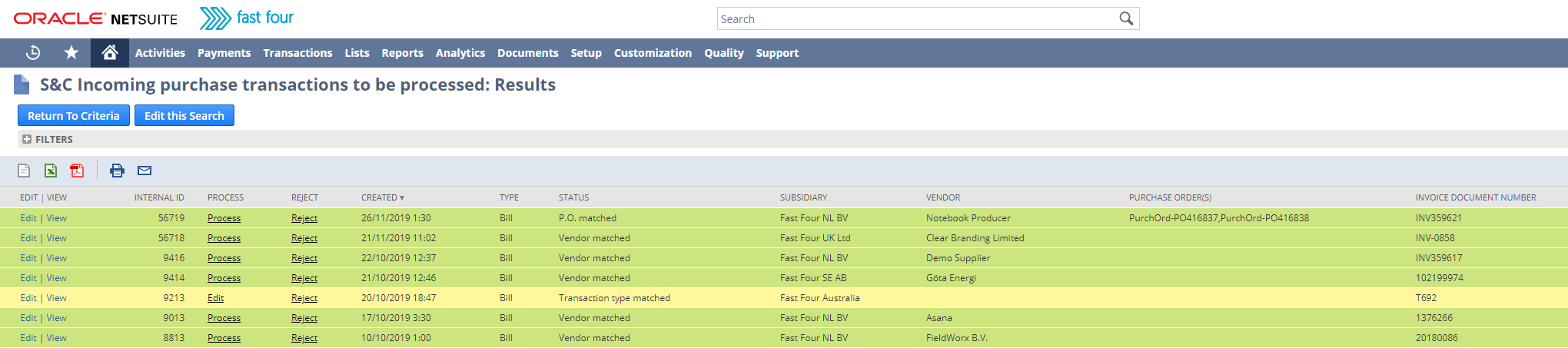1568x348 pixels.
Task: Open the Reports menu
Action: 402,53
